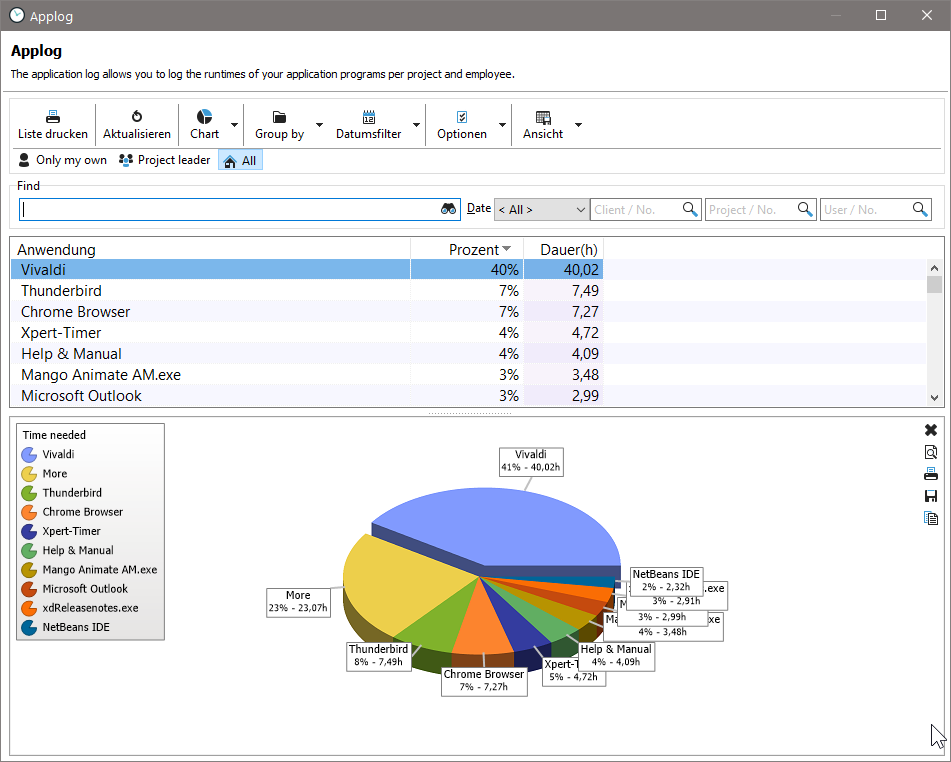Click the table scrollbar down arrow

[x=934, y=398]
